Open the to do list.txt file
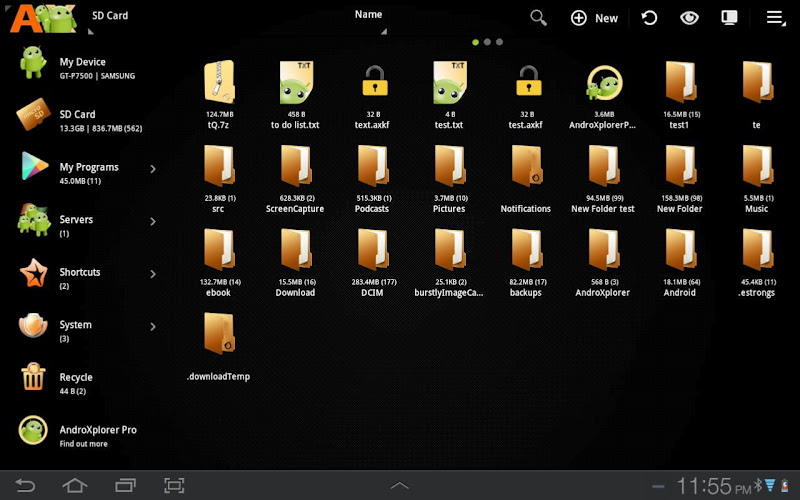Image resolution: width=800 pixels, height=500 pixels. 295,83
